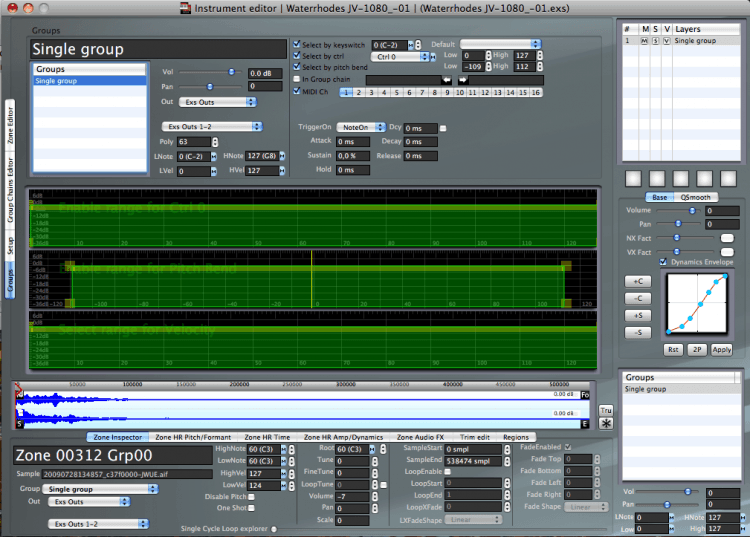750x537 pixels.
Task: Open the group Exs Outs 1-2 dropdown
Action: 212,126
